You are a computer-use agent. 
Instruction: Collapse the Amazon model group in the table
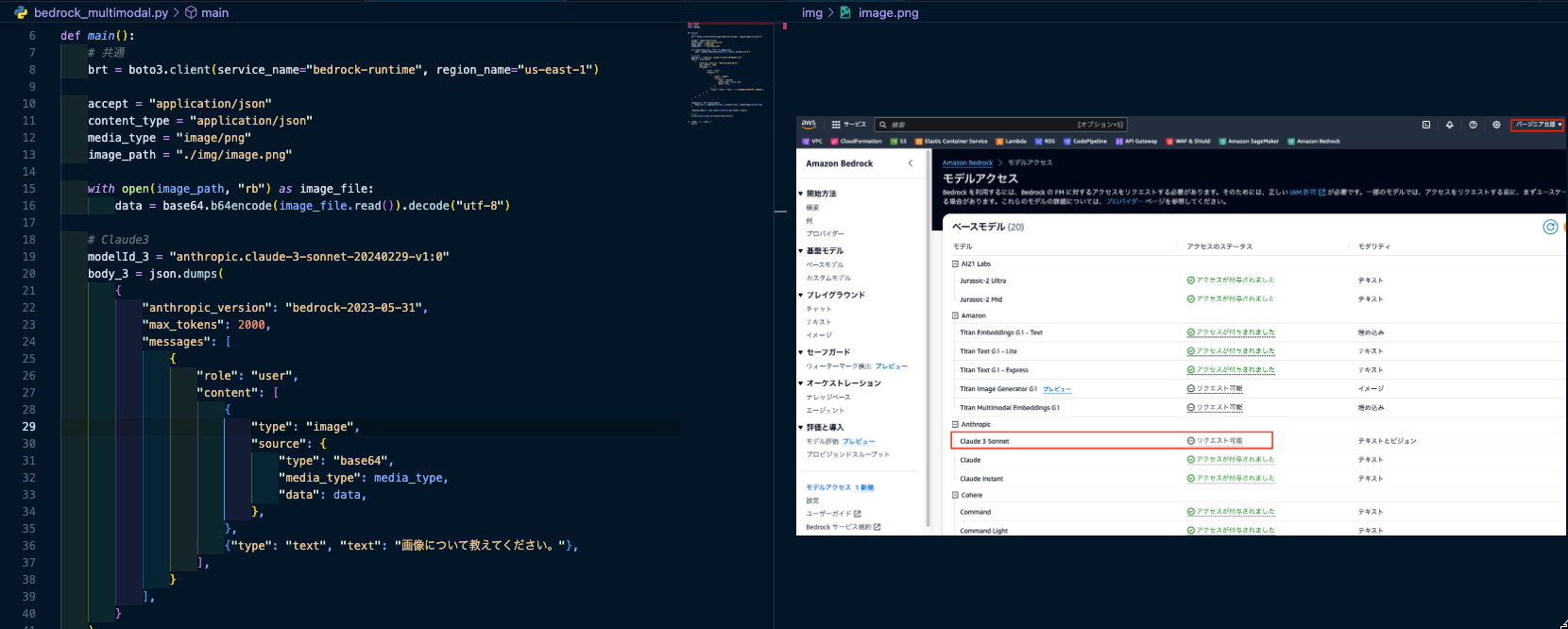(955, 315)
